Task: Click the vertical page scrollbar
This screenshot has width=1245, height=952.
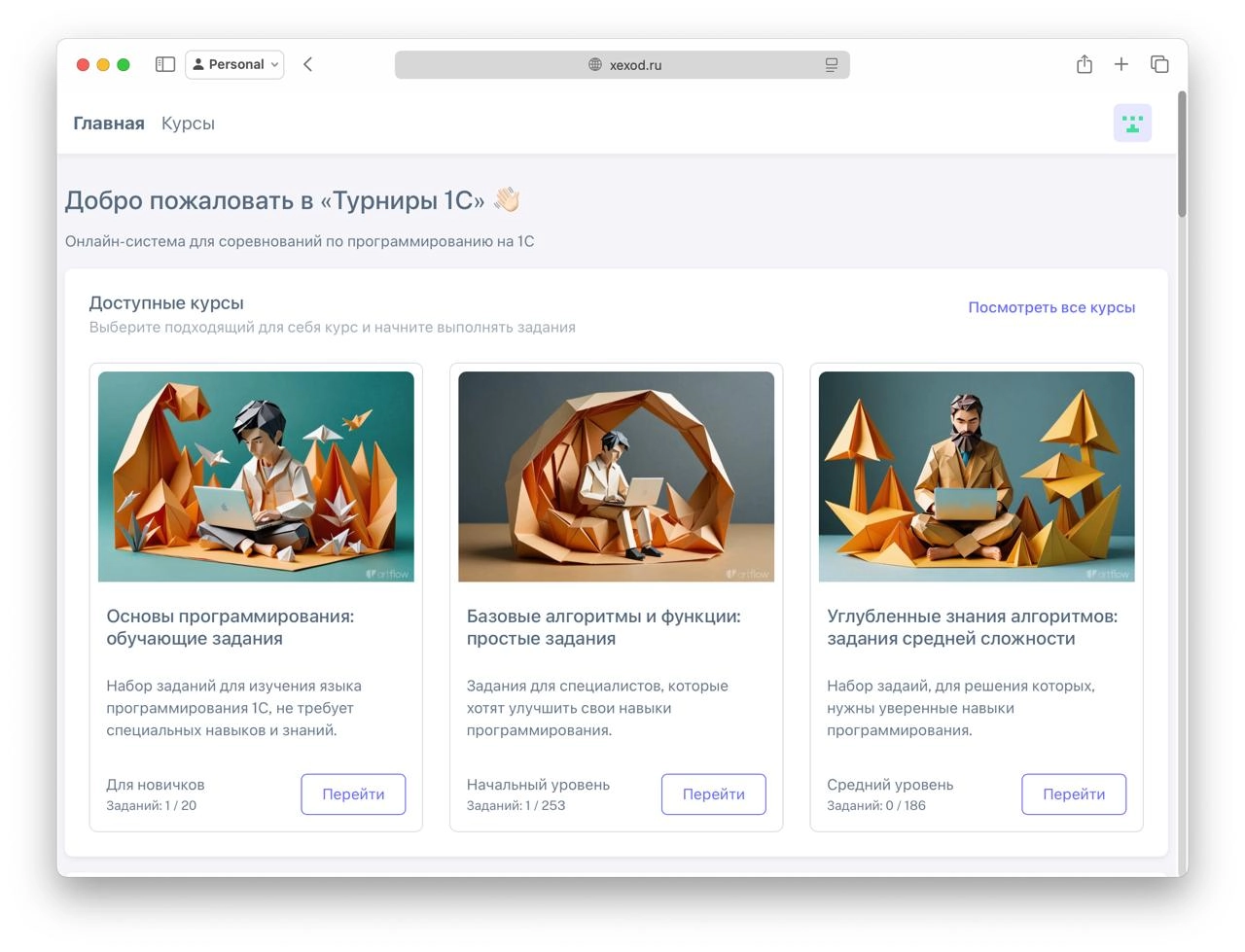Action: pos(1182,156)
